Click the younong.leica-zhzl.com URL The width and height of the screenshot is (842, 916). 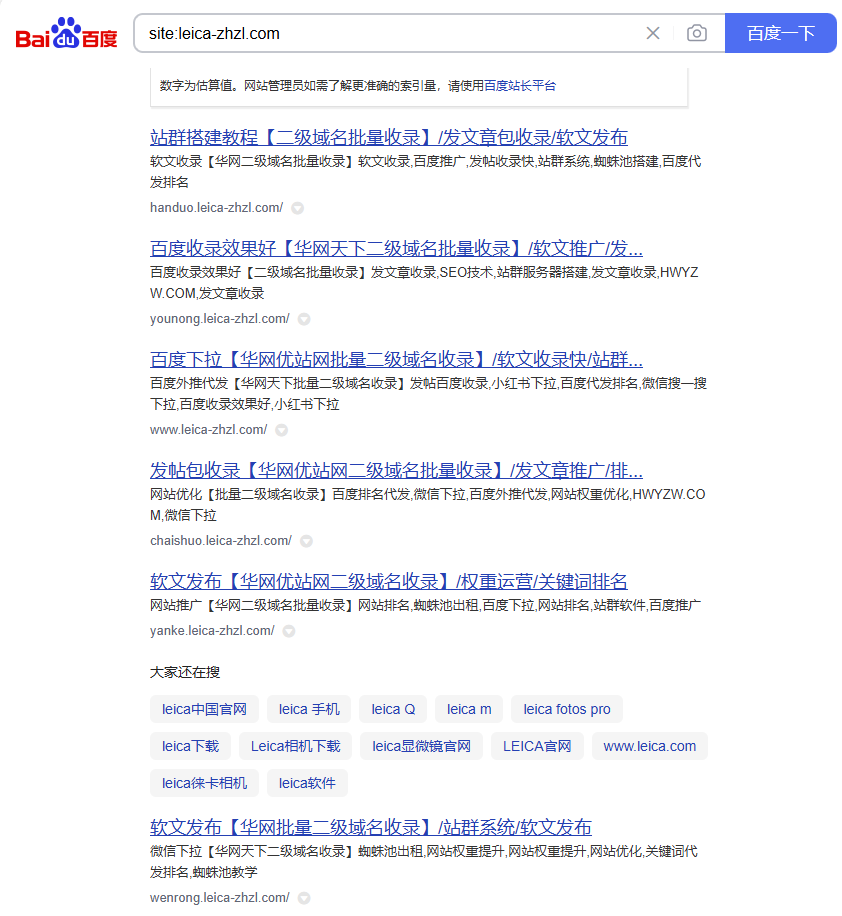point(220,318)
